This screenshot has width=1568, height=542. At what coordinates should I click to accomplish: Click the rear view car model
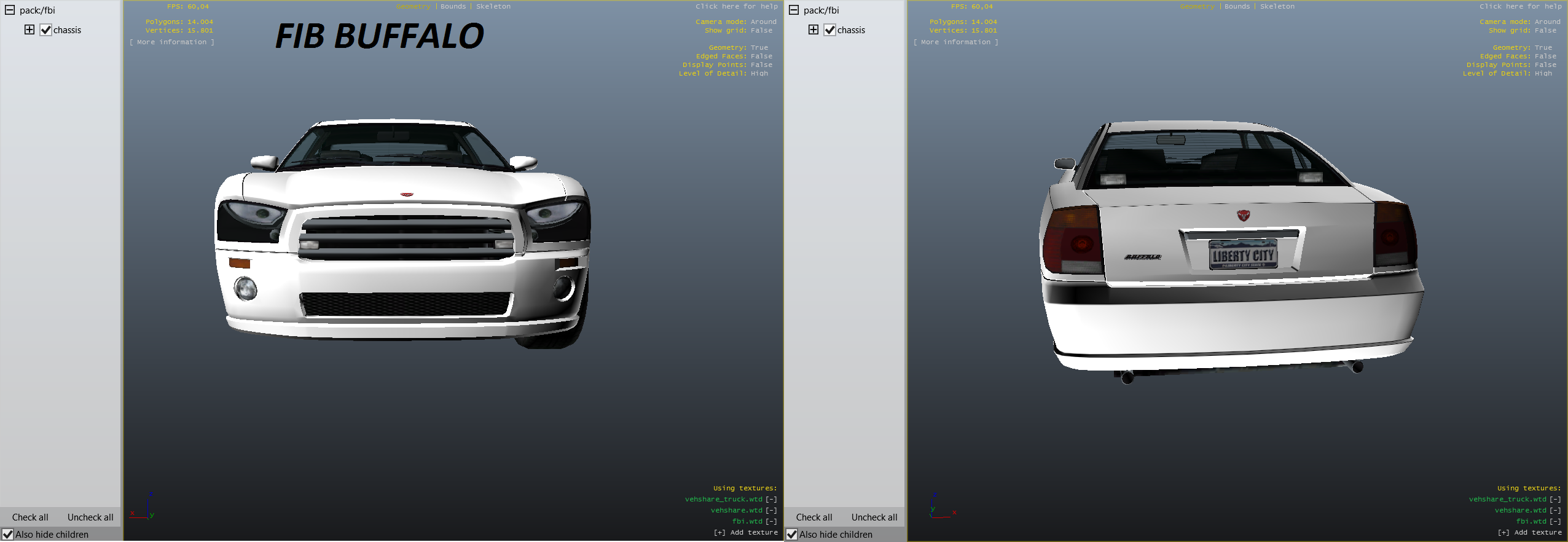pyautogui.click(x=1232, y=252)
